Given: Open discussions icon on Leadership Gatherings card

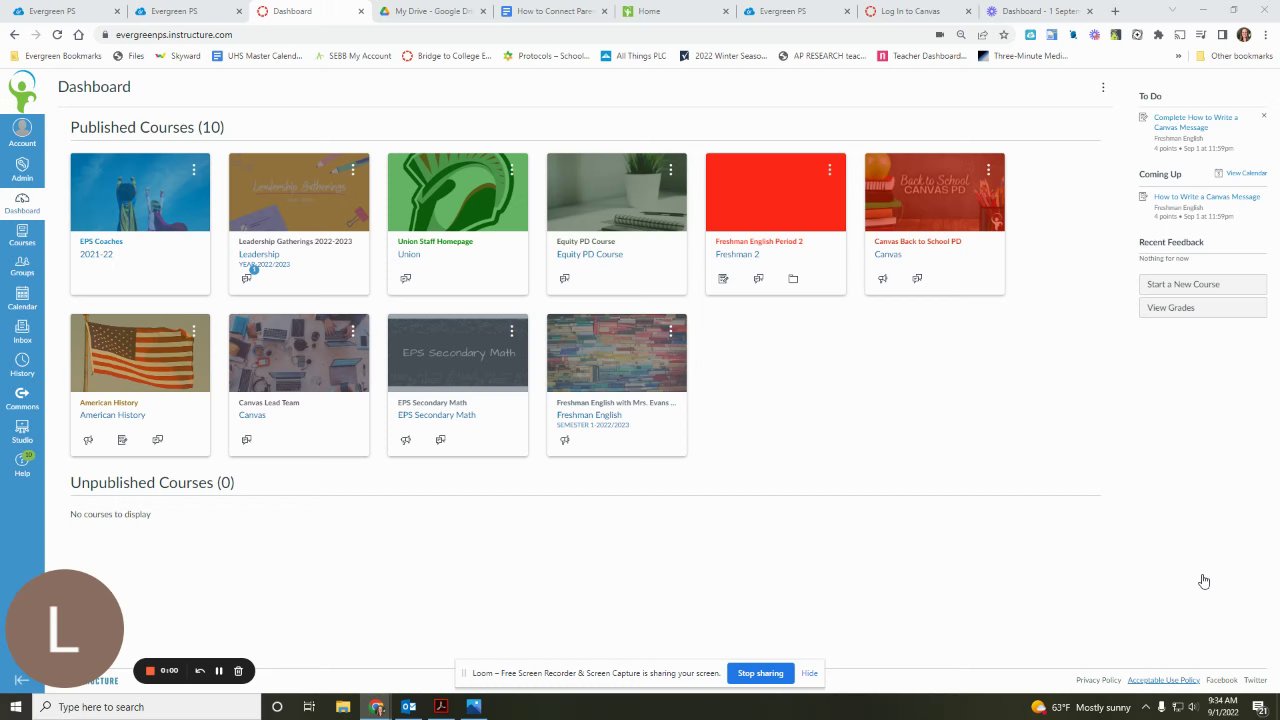Looking at the screenshot, I should [246, 278].
